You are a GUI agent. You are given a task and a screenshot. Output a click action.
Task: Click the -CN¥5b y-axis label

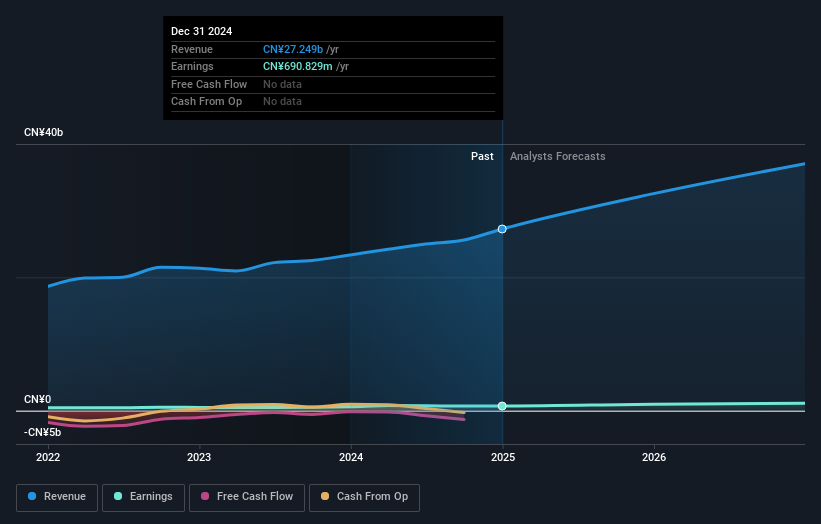tap(42, 432)
